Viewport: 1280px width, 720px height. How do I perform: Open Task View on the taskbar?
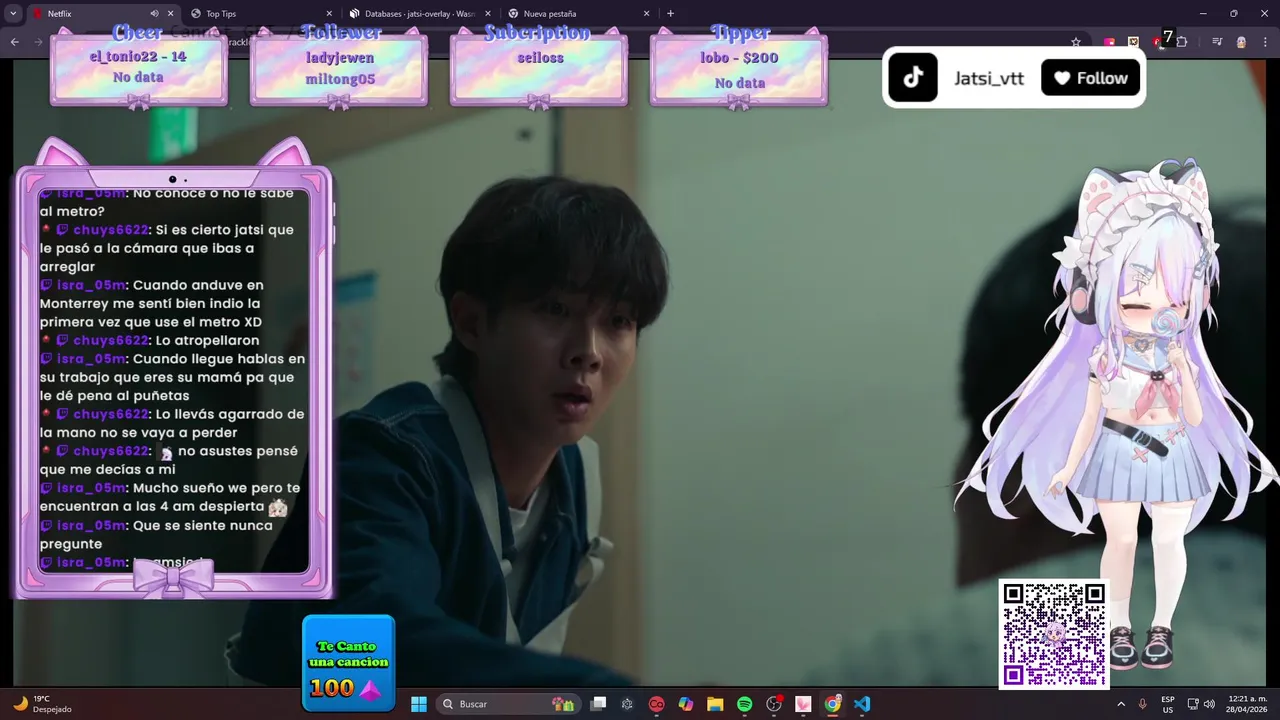point(598,704)
